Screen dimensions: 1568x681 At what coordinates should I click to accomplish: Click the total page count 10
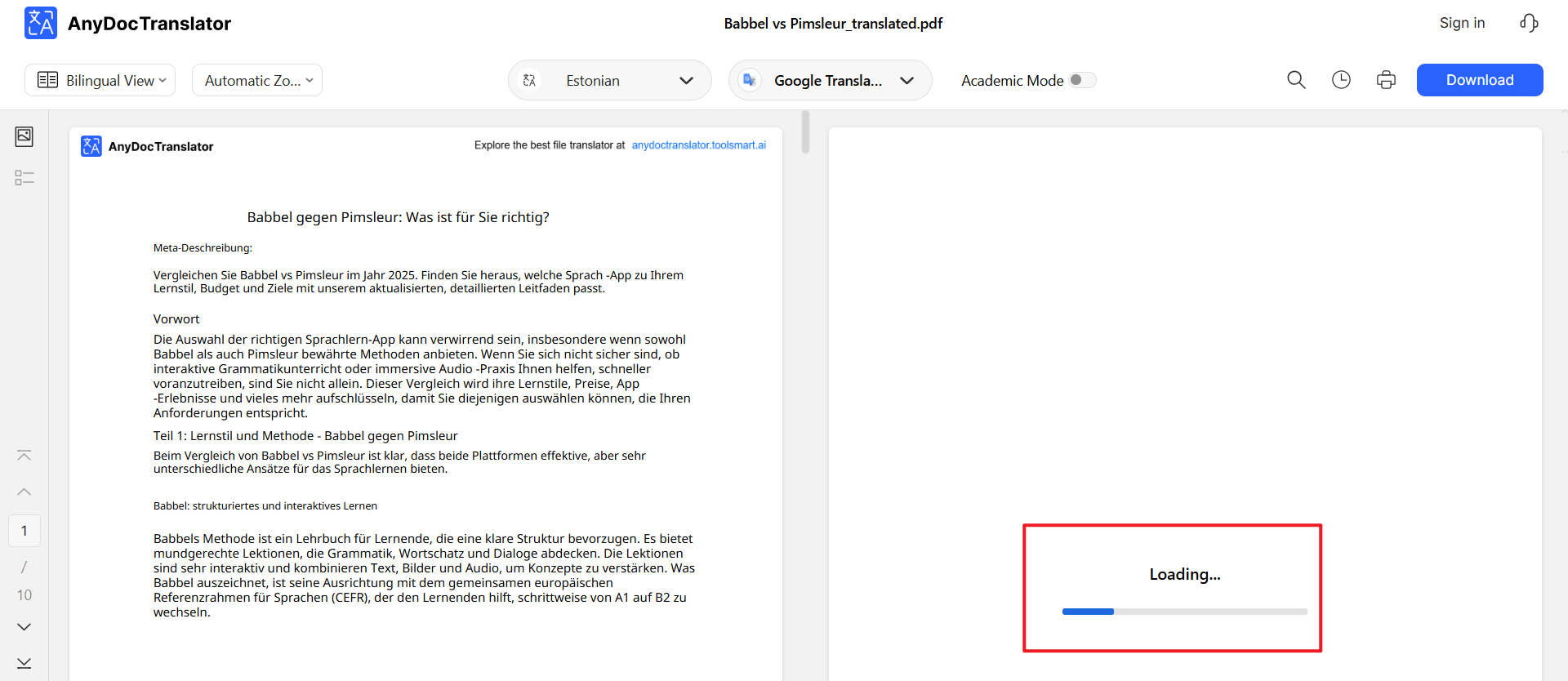[24, 595]
